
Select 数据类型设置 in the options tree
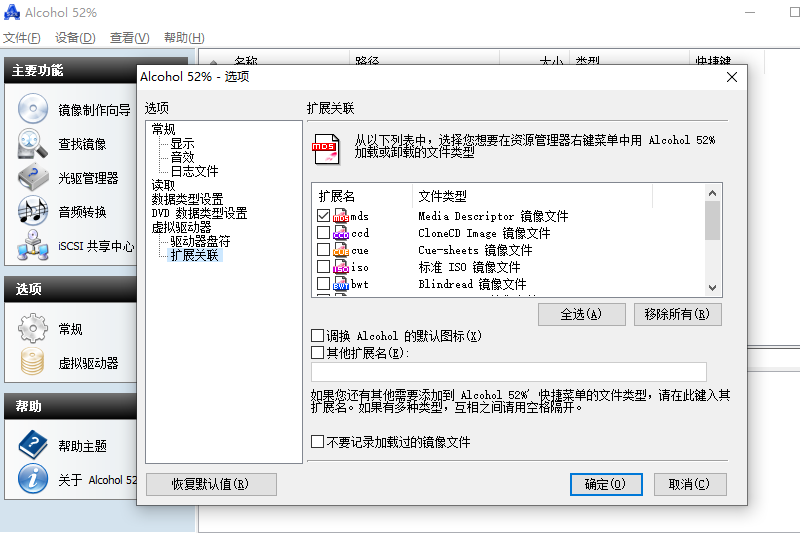[x=187, y=199]
